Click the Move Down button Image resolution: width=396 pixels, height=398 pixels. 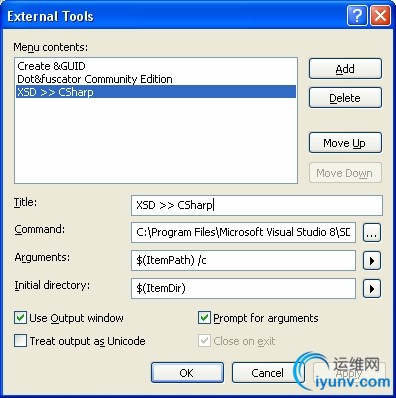(345, 173)
